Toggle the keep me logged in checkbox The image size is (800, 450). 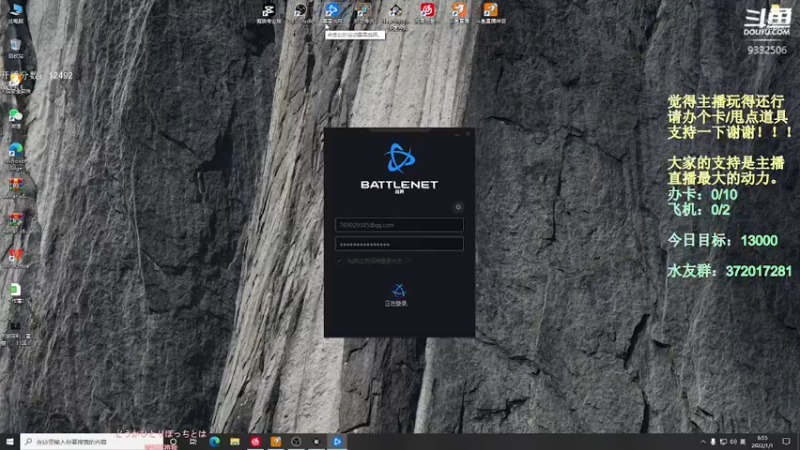click(x=339, y=261)
